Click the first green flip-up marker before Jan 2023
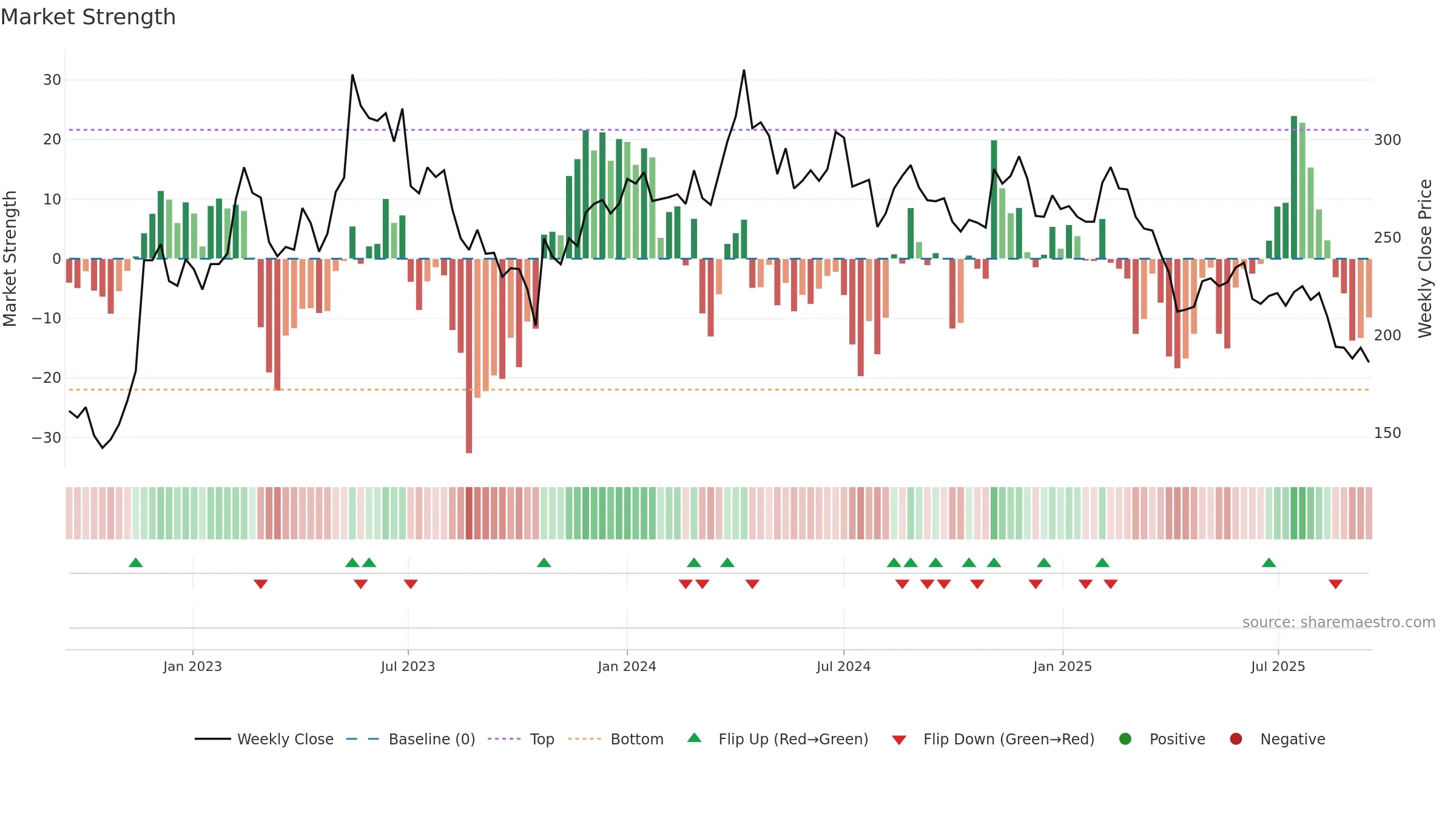 click(x=136, y=562)
